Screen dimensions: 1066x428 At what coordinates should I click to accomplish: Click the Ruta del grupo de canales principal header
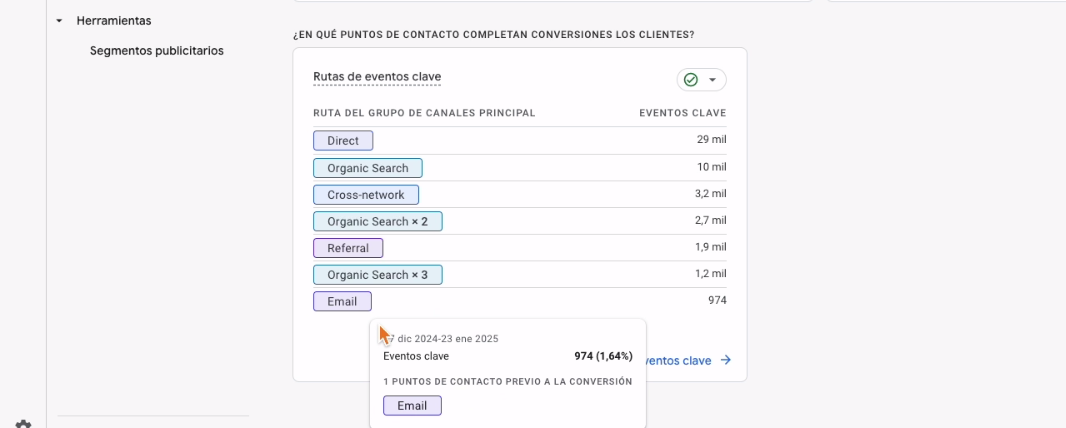coord(424,113)
